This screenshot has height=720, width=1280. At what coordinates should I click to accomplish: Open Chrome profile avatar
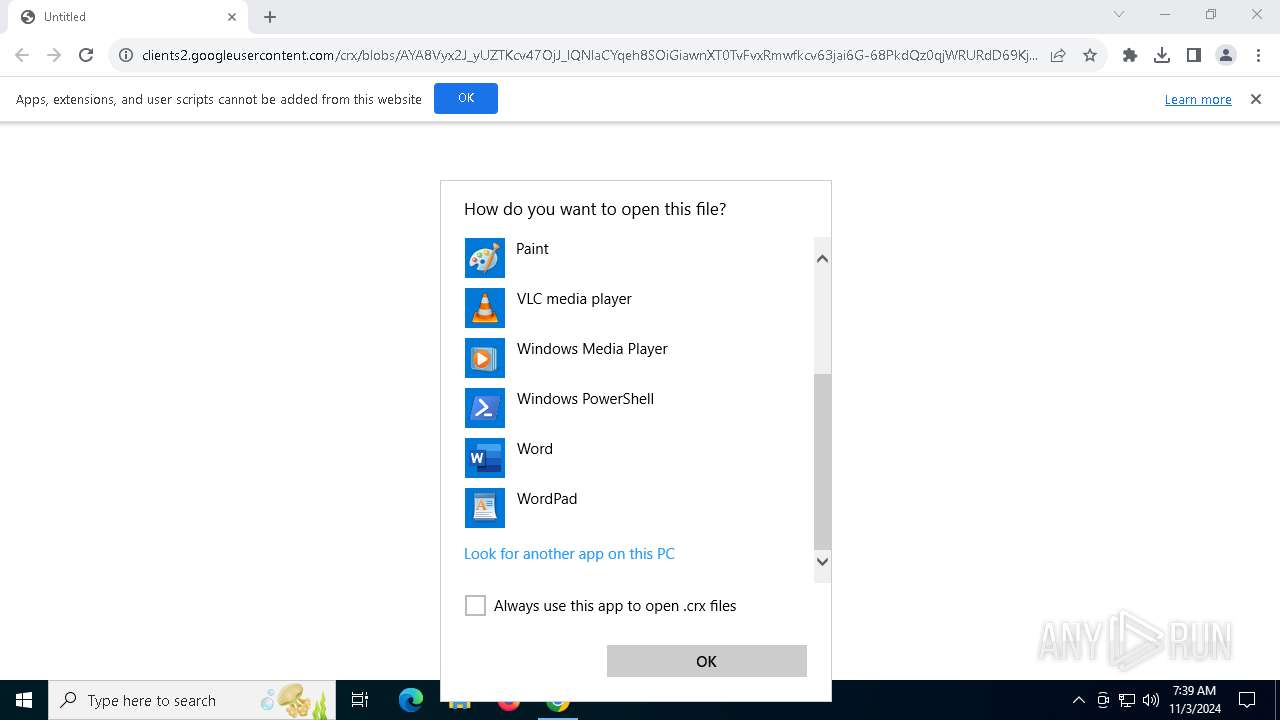1226,55
